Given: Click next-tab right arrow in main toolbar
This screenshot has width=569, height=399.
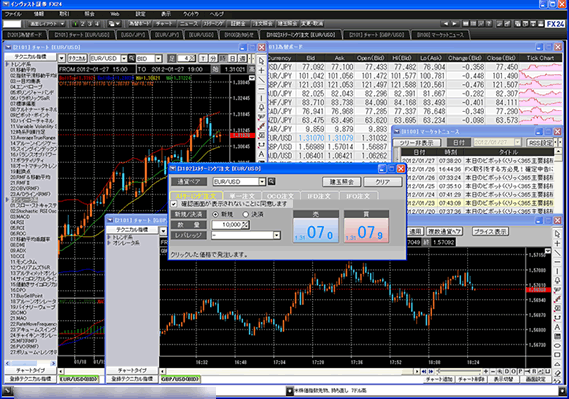Looking at the screenshot, I should pos(454,24).
